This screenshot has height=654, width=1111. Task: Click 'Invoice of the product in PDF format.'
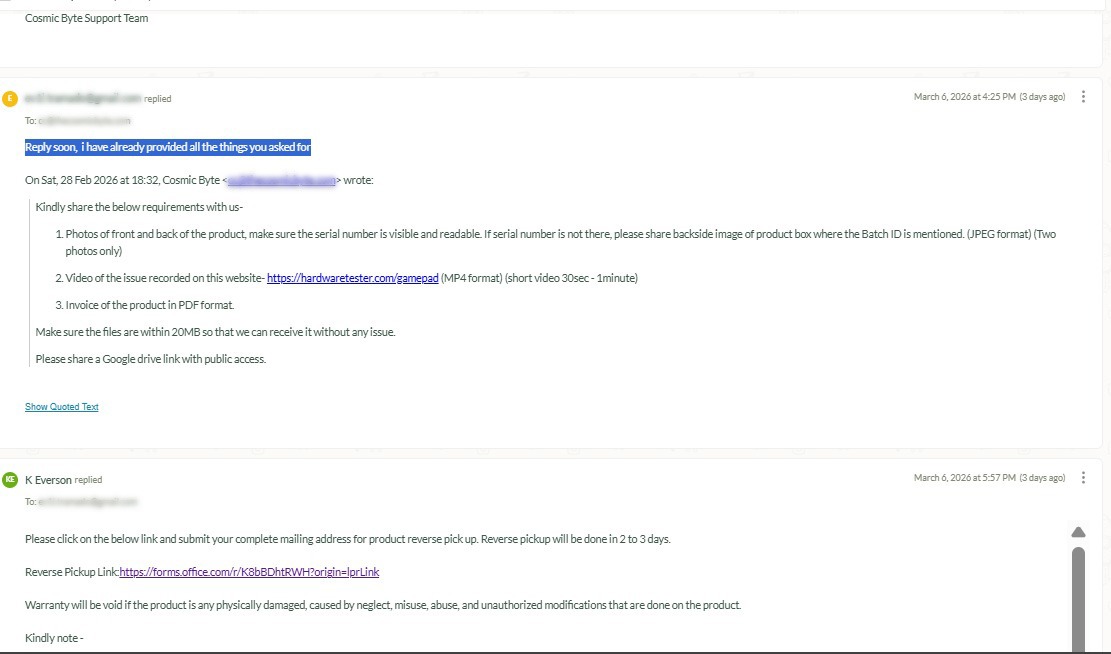tap(150, 305)
